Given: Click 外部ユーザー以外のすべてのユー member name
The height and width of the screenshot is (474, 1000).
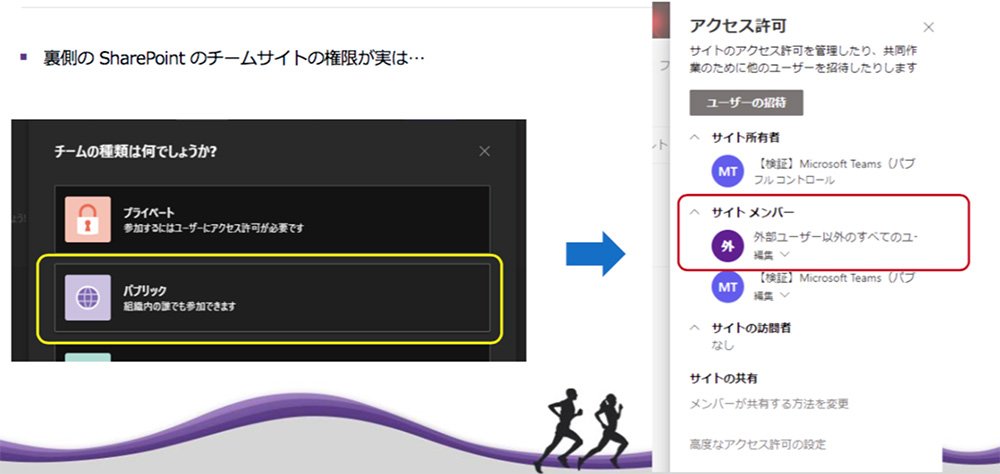Looking at the screenshot, I should click(x=835, y=238).
